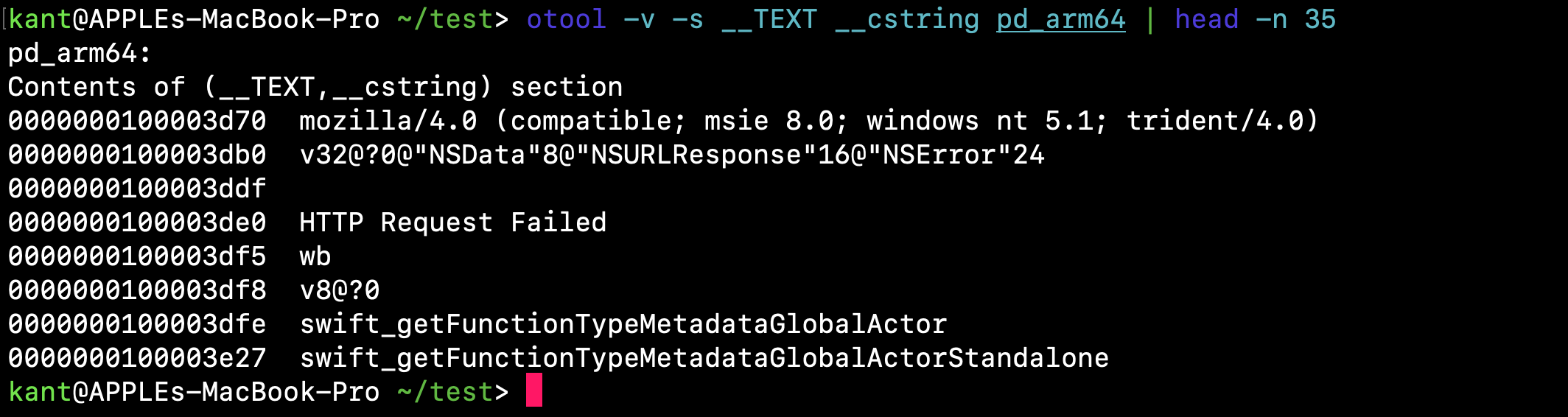Click the head command after pipe
The height and width of the screenshot is (417, 1568).
tap(1207, 20)
